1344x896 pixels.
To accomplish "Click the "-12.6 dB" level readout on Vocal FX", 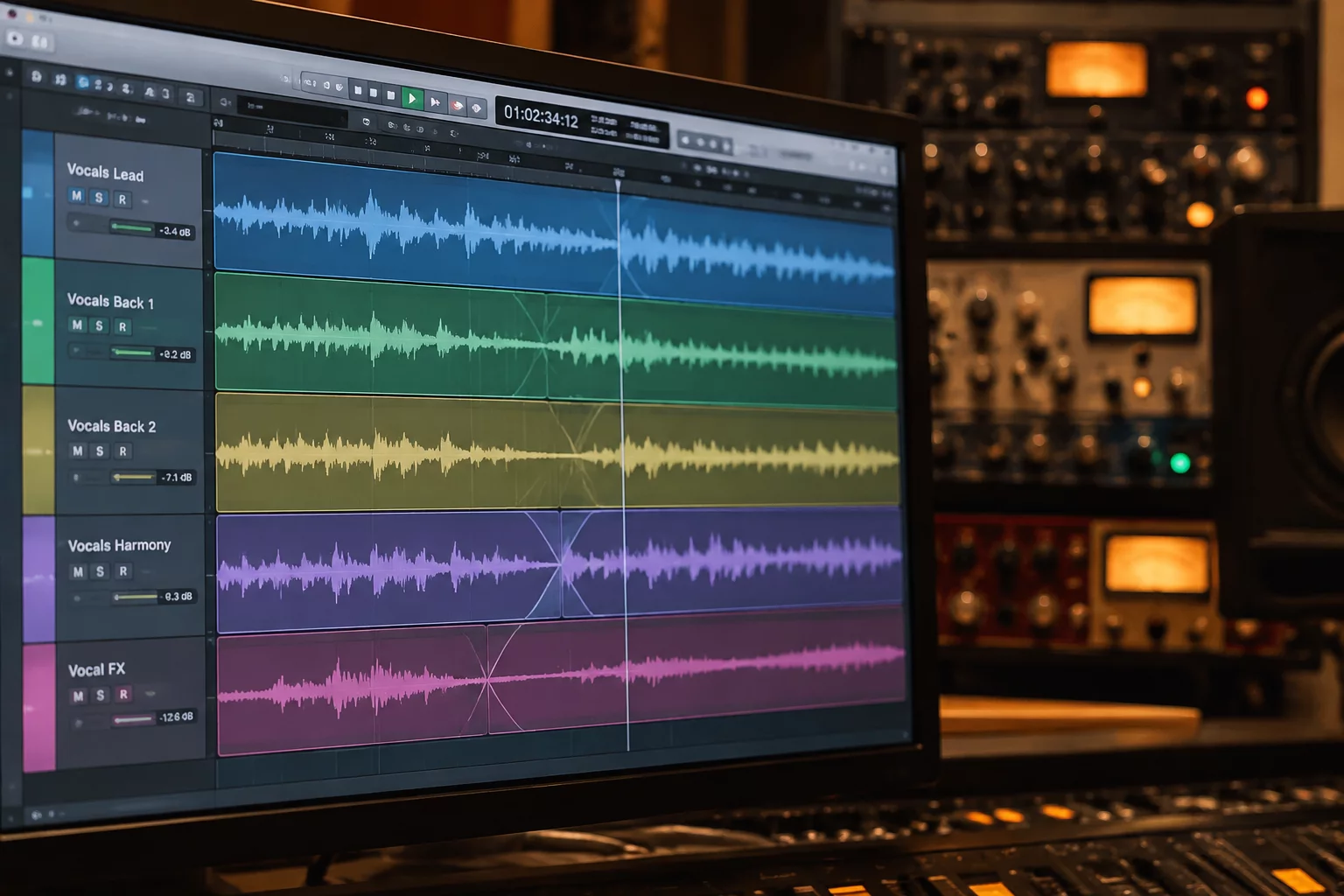I will (176, 717).
